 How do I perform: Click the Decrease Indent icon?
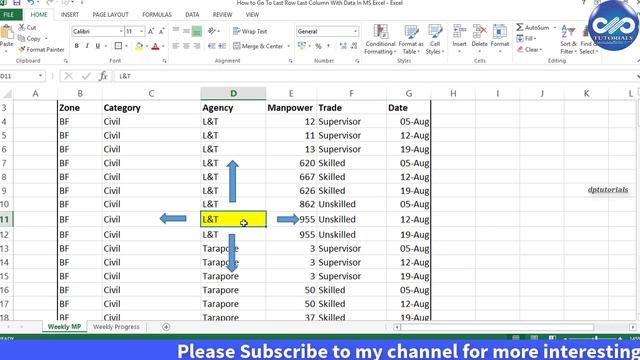[x=211, y=46]
